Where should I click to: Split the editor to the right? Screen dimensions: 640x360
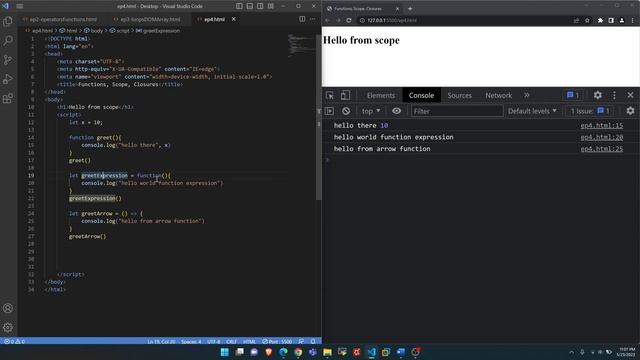302,19
